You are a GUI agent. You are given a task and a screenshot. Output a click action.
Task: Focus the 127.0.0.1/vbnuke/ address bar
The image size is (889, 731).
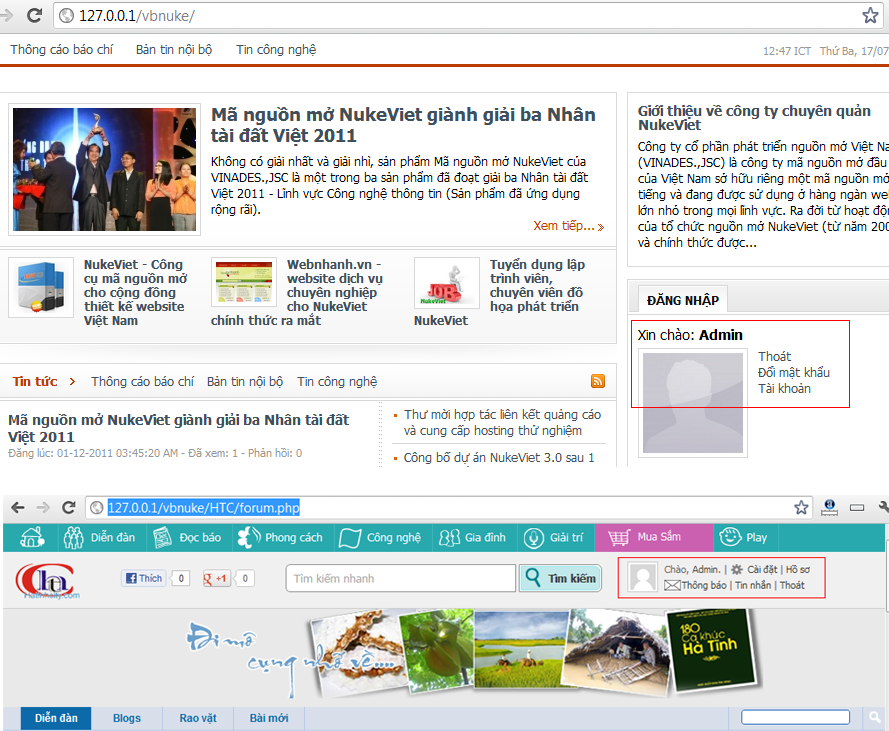tap(468, 15)
